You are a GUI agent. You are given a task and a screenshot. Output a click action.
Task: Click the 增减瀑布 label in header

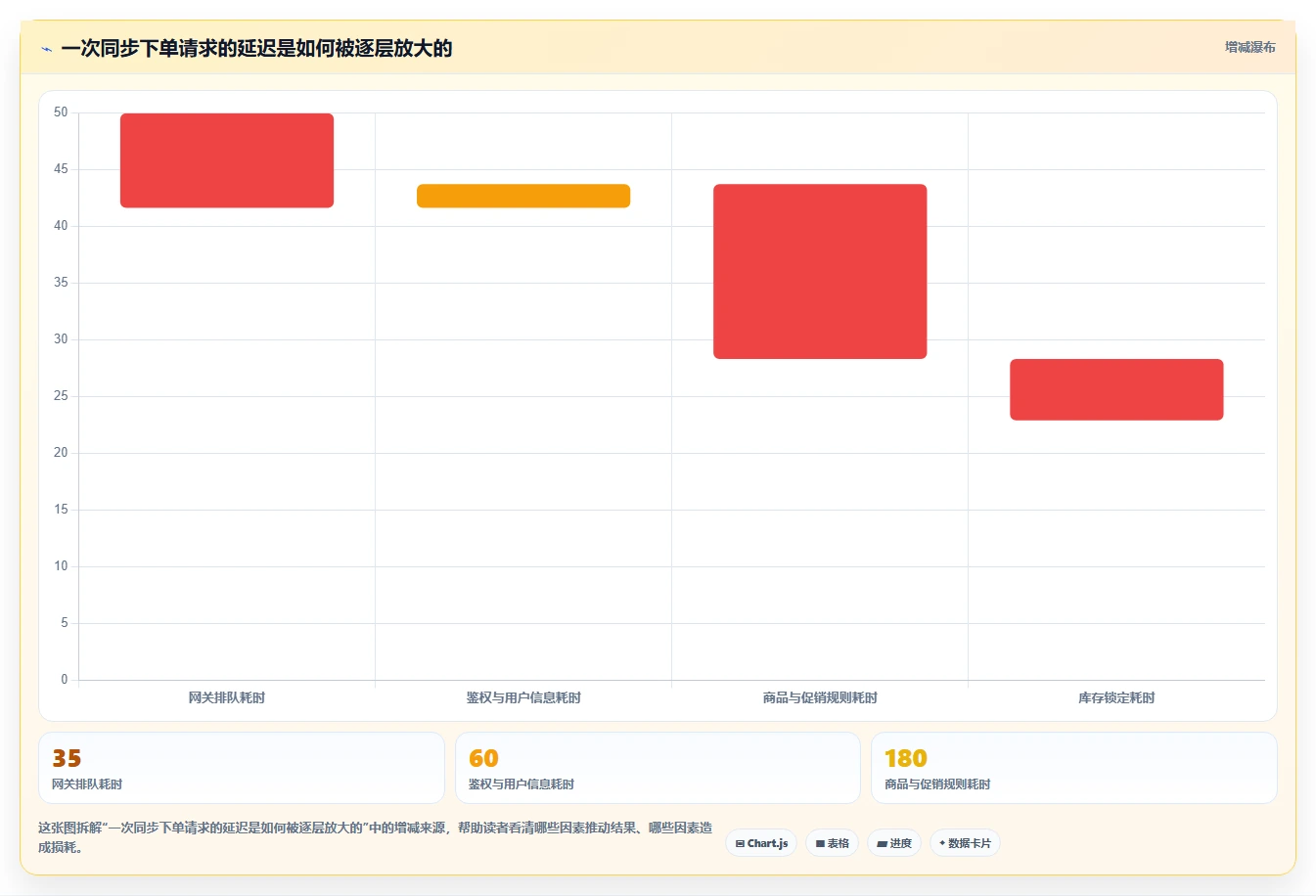1249,47
